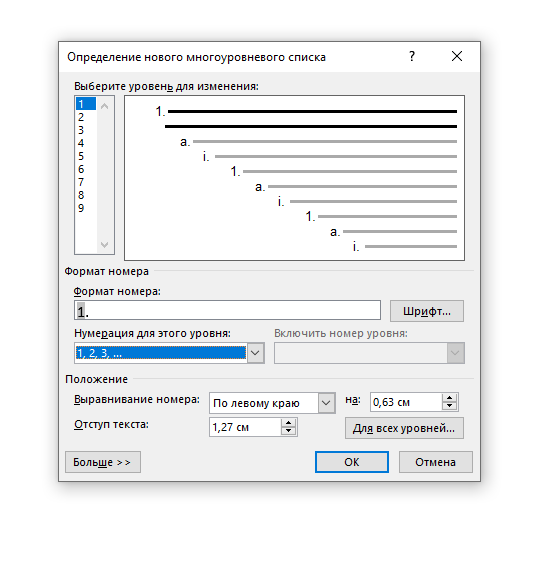Select level 8 in the level list
Image resolution: width=556 pixels, height=578 pixels.
coord(86,195)
